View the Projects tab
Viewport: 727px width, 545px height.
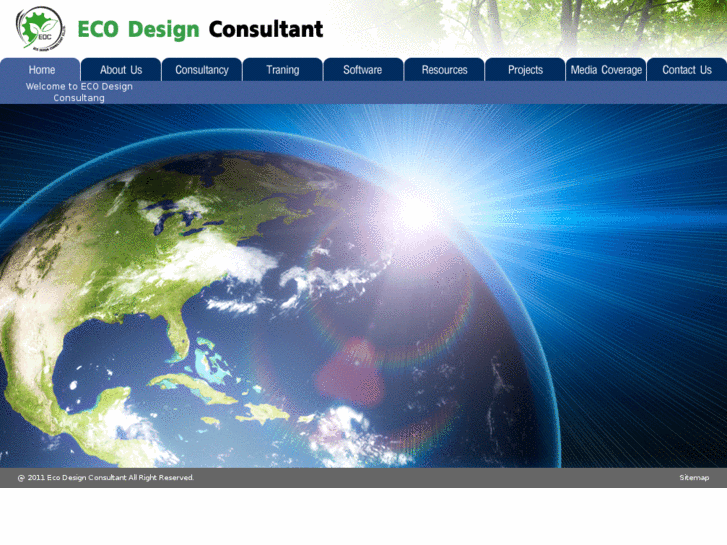click(525, 70)
